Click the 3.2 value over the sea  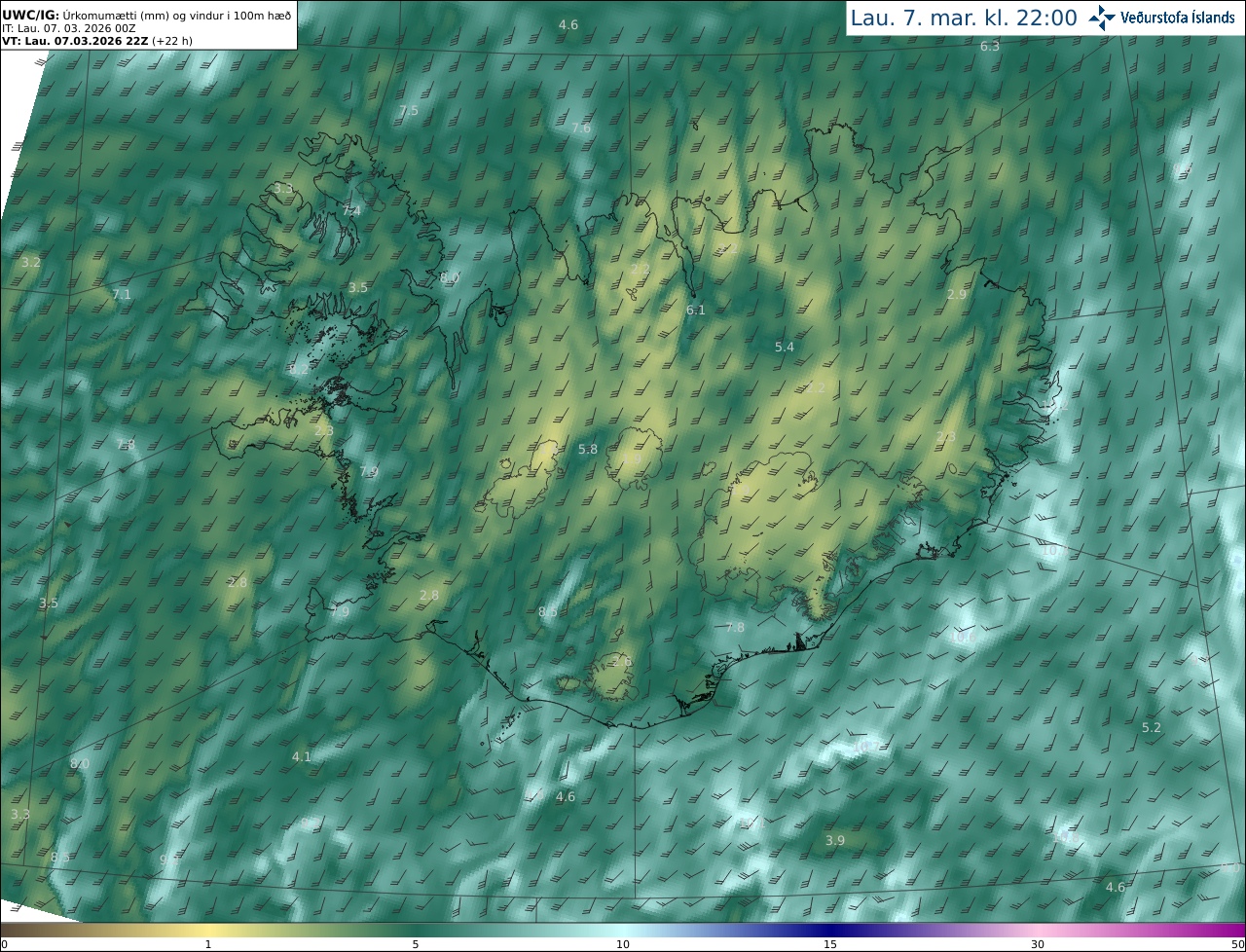31,263
